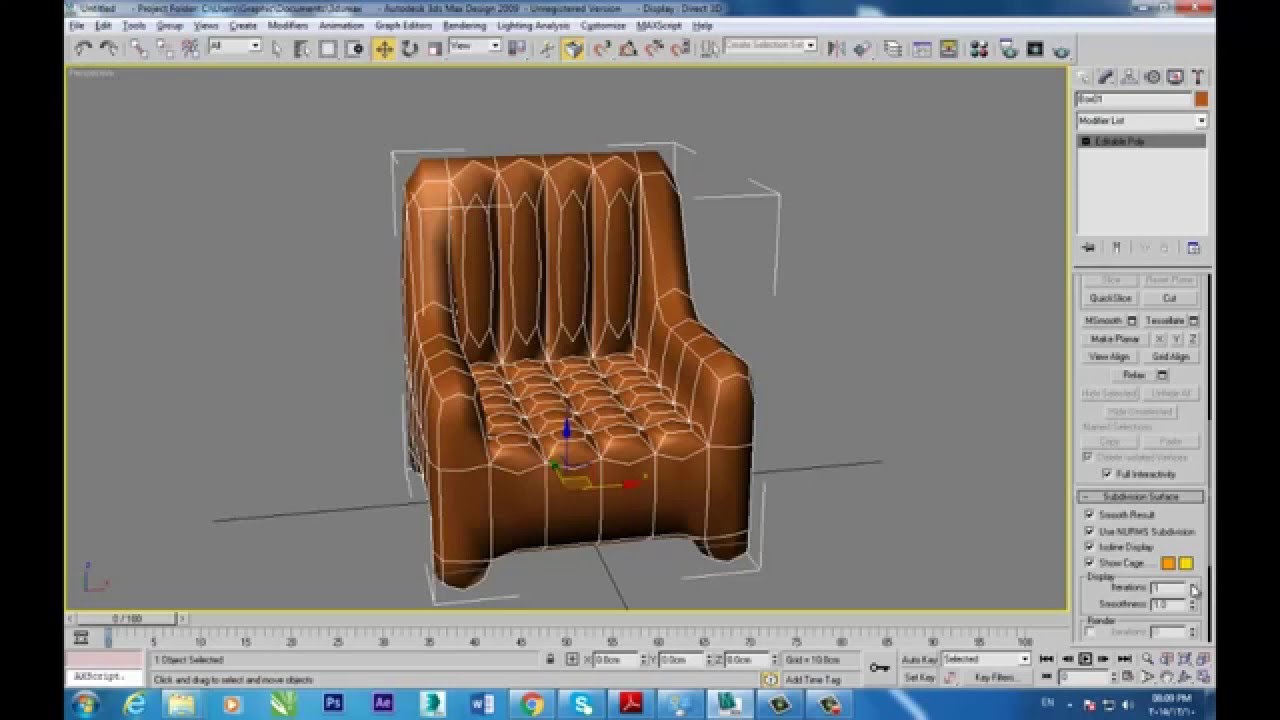The height and width of the screenshot is (720, 1280).
Task: Click the Pin Stack icon
Action: (1089, 247)
